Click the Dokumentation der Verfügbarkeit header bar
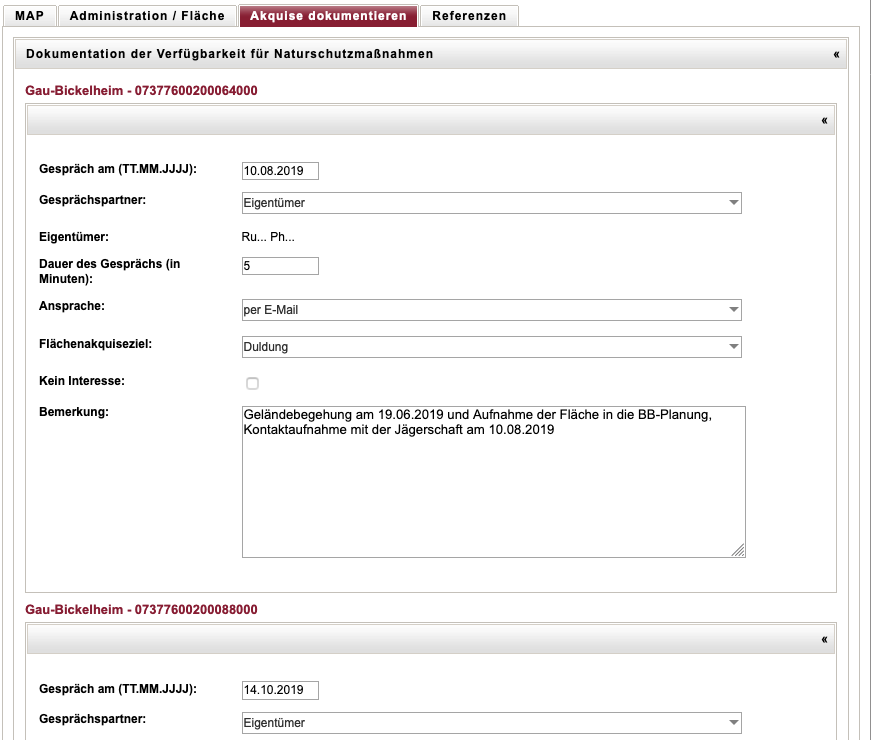Viewport: 871px width, 740px height. click(400, 54)
